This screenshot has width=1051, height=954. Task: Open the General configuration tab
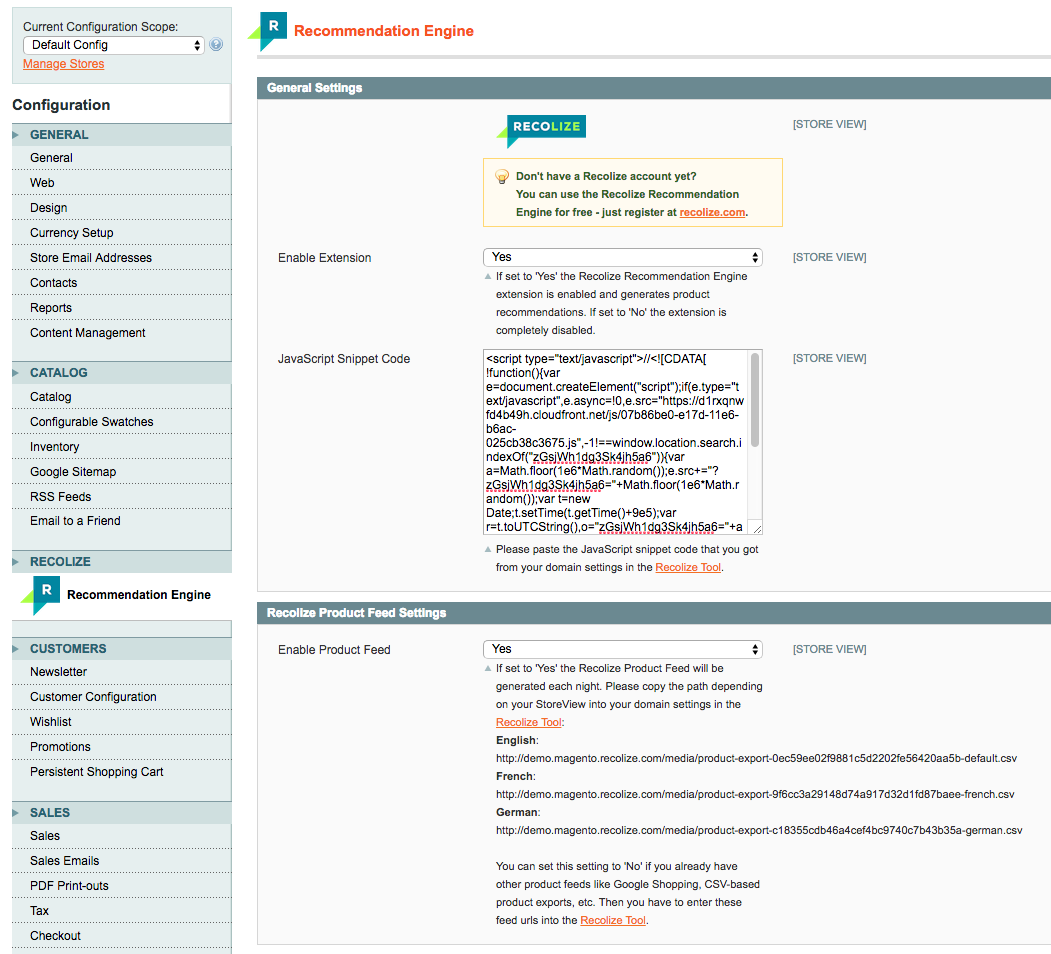click(x=121, y=158)
